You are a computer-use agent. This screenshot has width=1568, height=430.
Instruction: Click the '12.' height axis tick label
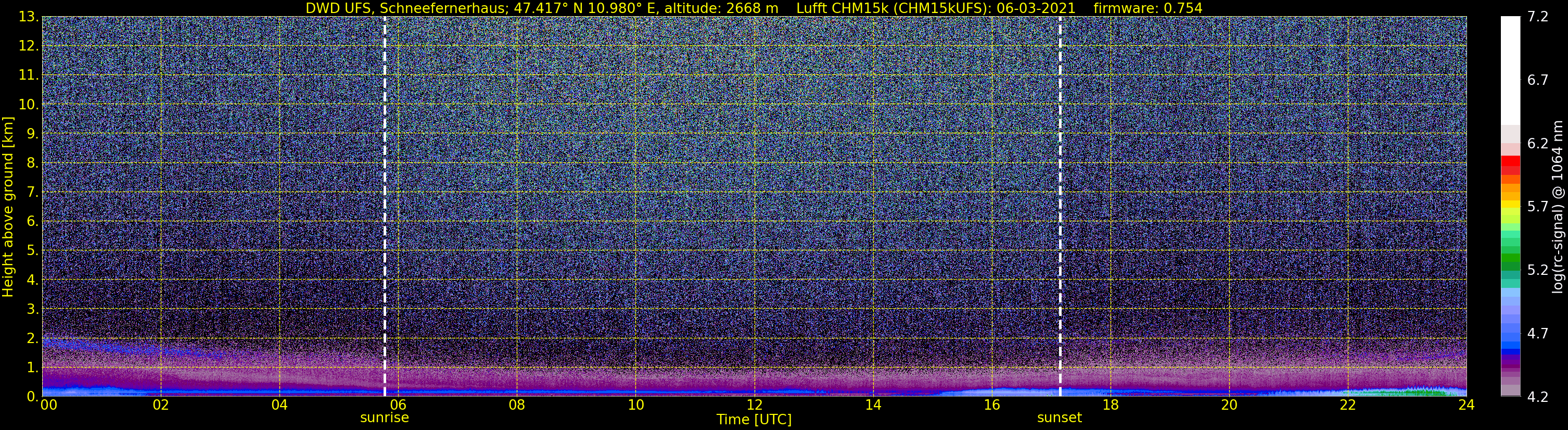pos(29,46)
